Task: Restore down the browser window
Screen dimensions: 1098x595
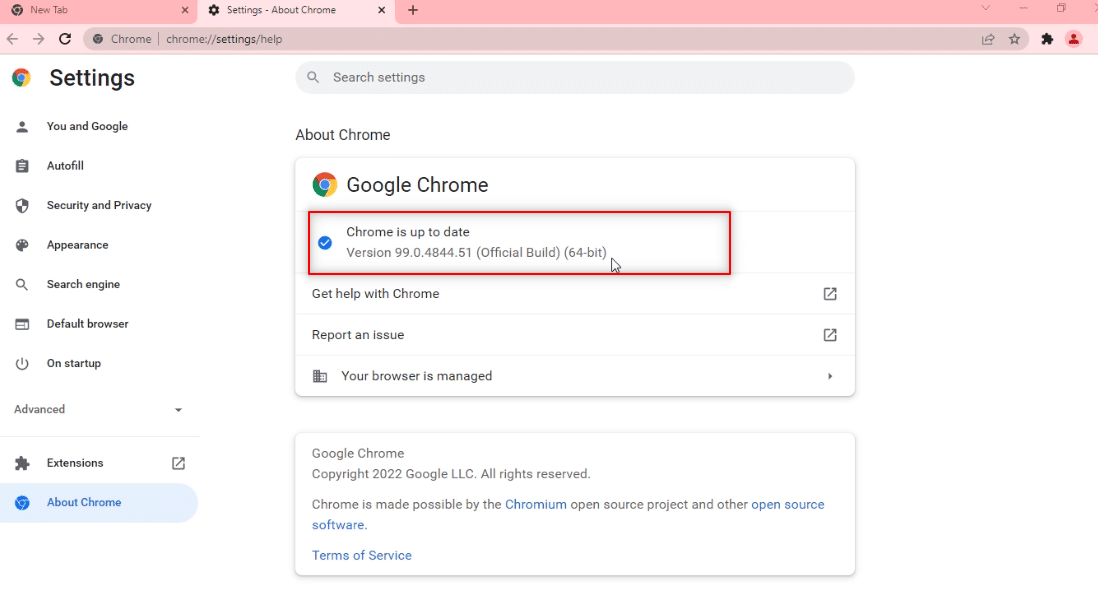Action: [1061, 8]
